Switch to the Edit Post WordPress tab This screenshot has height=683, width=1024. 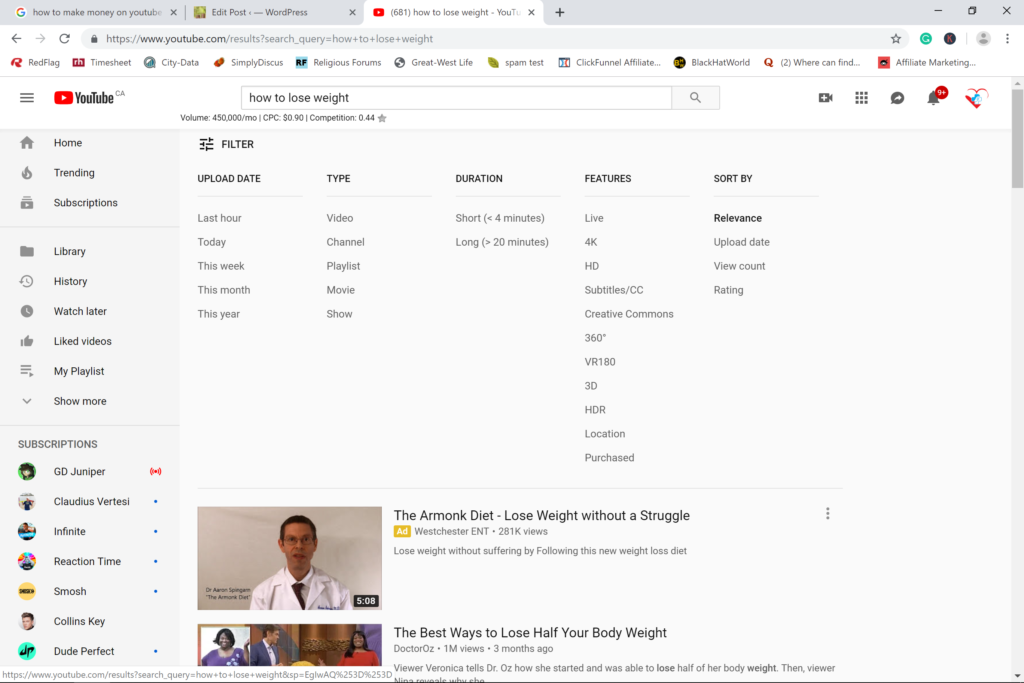[x=274, y=12]
